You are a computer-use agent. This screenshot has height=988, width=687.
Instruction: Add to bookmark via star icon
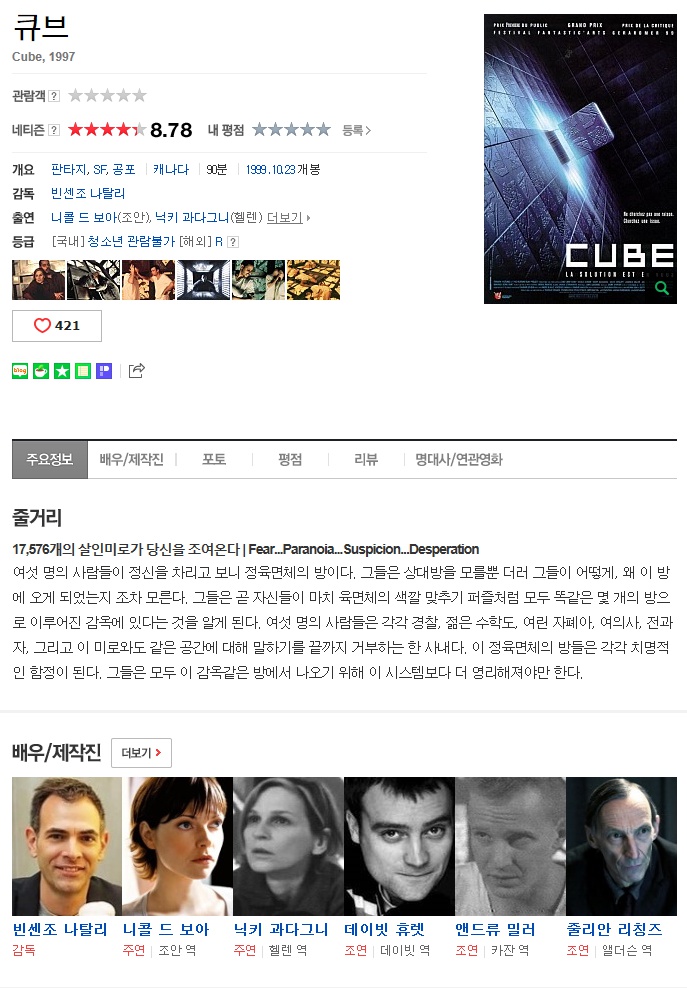click(x=62, y=371)
